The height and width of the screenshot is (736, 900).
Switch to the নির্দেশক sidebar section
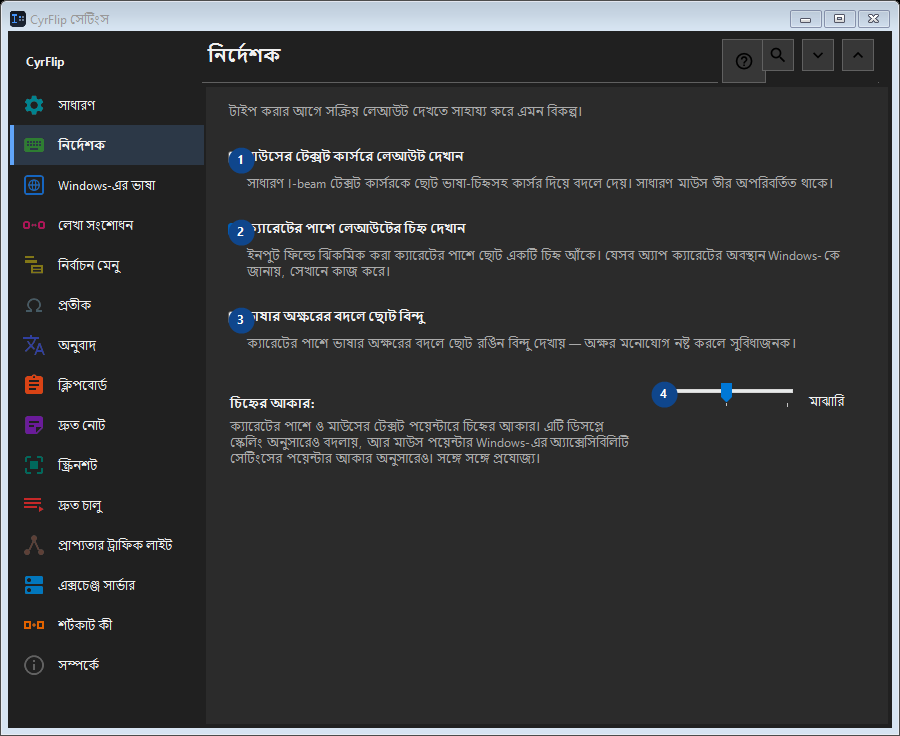point(107,145)
